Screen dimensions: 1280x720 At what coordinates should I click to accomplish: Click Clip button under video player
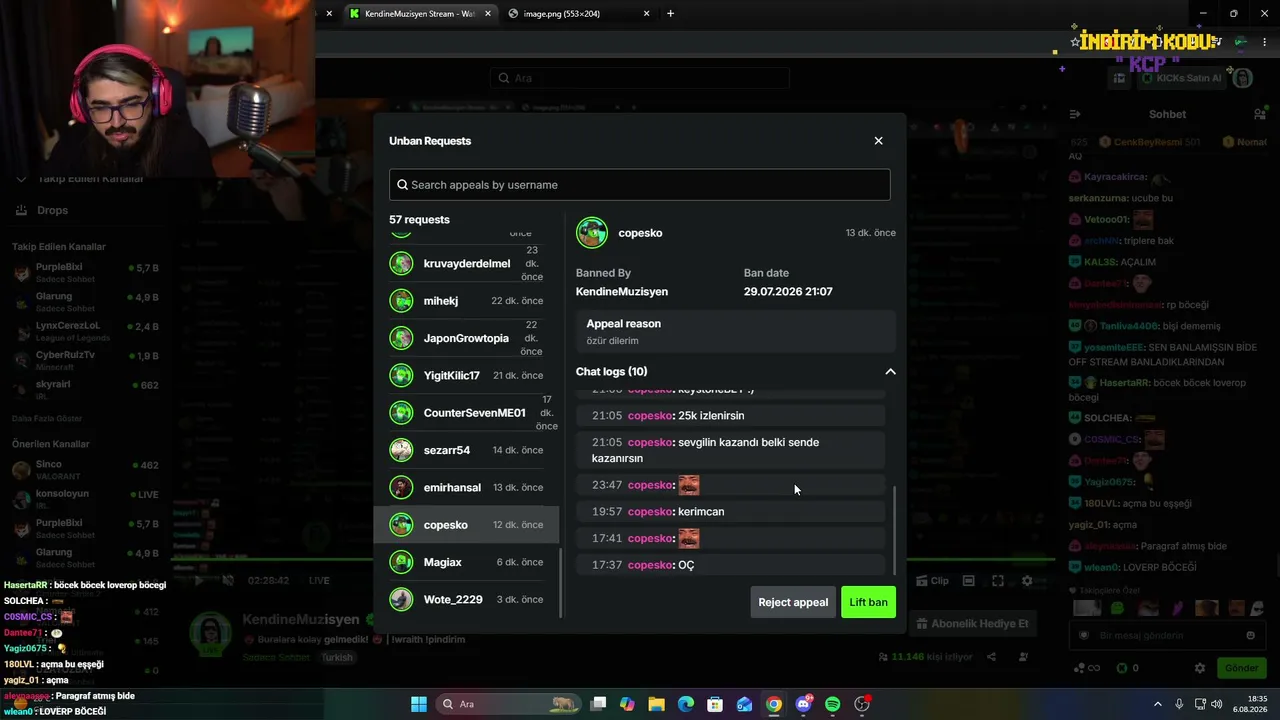pyautogui.click(x=932, y=581)
